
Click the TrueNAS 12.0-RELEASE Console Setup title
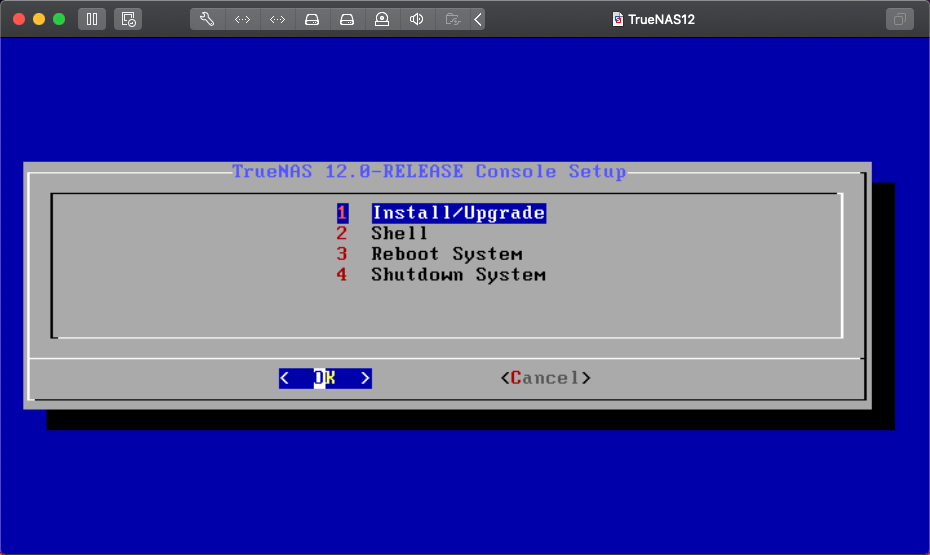click(x=429, y=171)
